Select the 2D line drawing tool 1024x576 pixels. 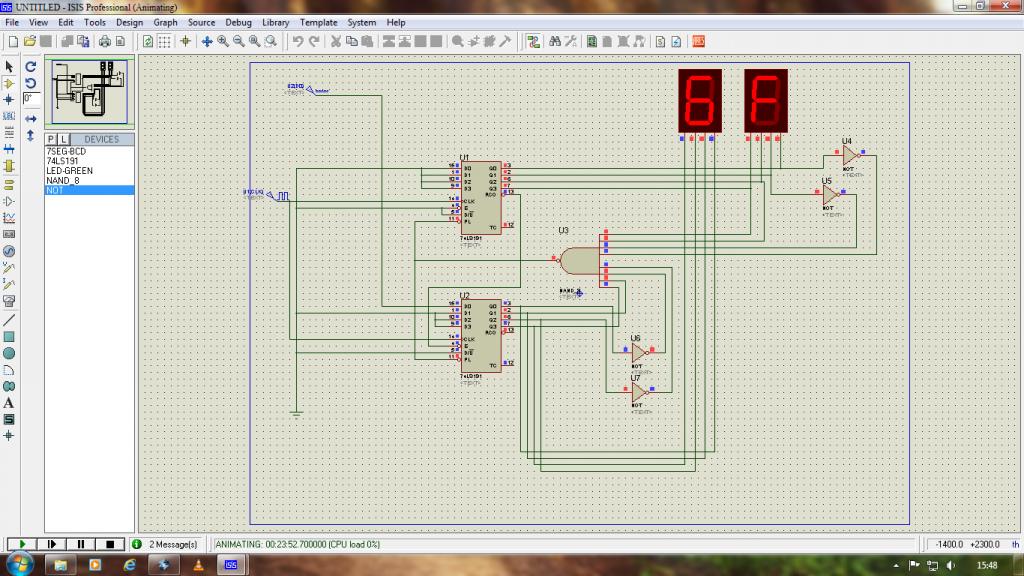[x=9, y=319]
